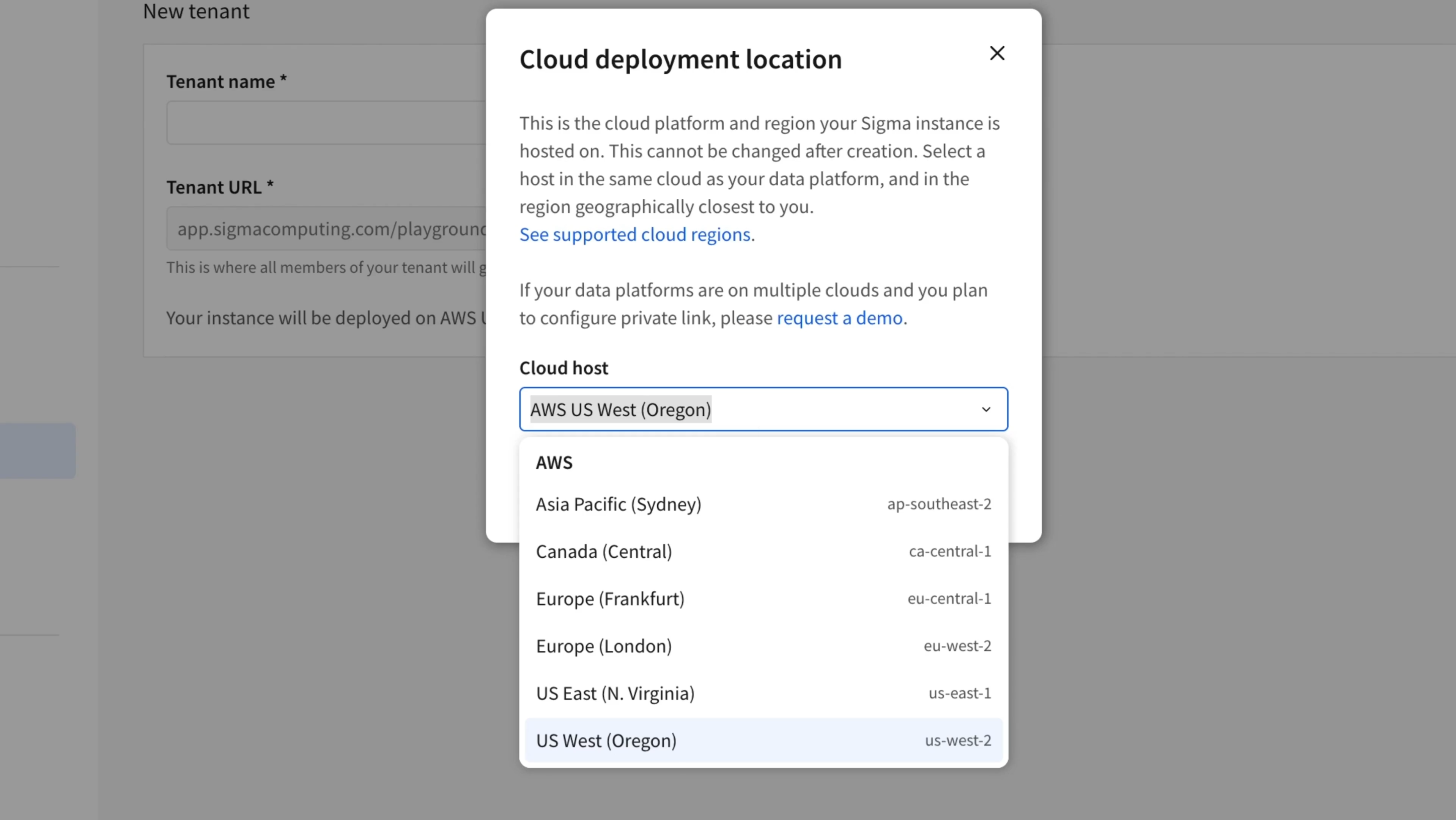Pick Europe (London) from list
This screenshot has height=820, width=1456.
[x=604, y=646]
